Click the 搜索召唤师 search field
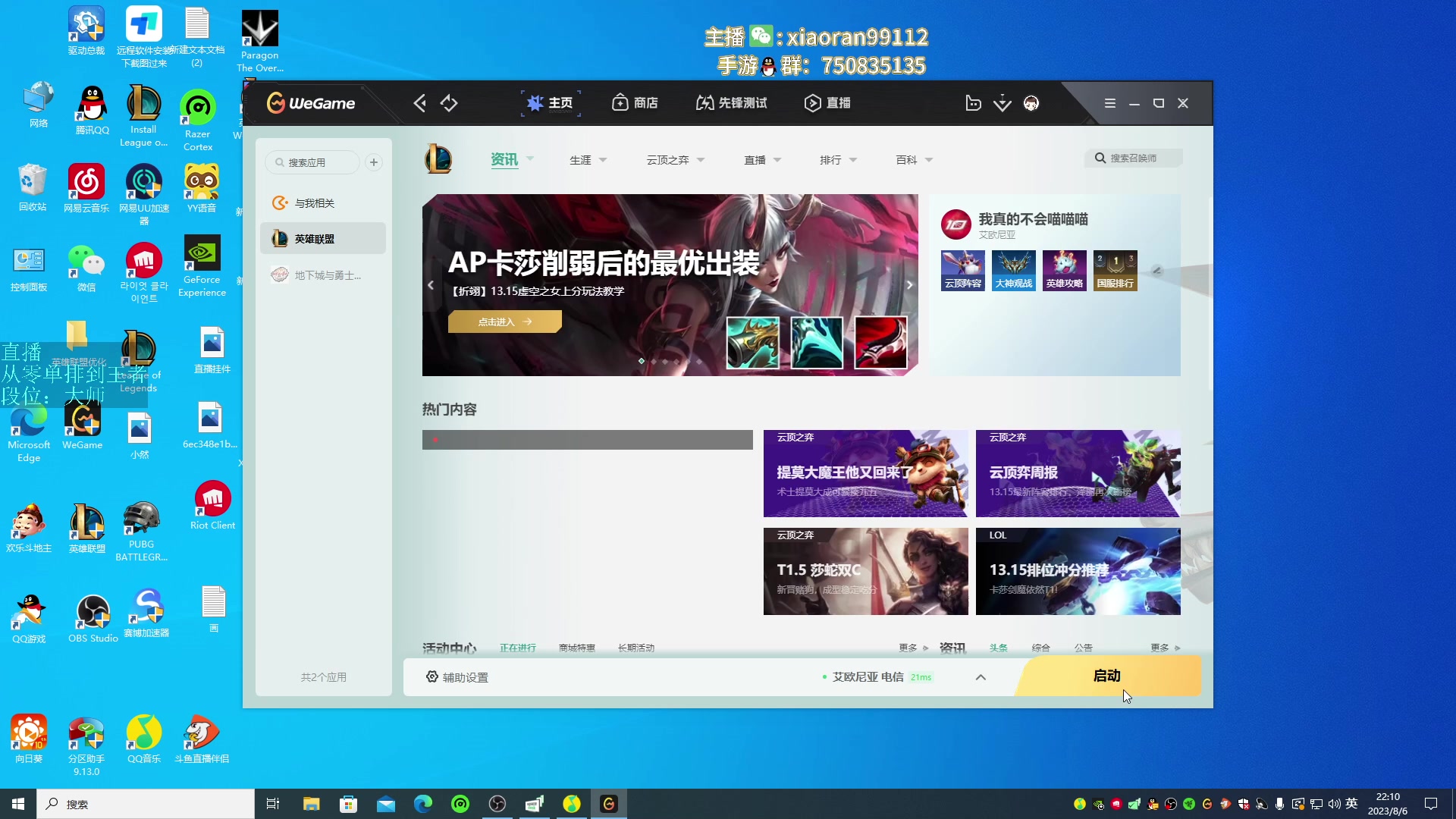1456x819 pixels. click(x=1133, y=158)
